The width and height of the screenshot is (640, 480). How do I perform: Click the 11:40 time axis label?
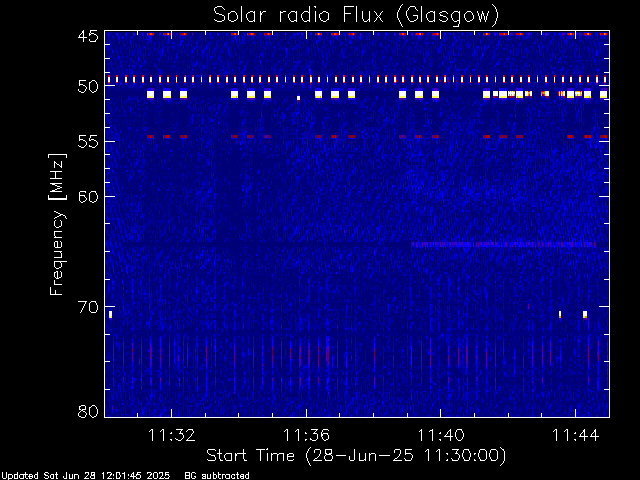(440, 435)
